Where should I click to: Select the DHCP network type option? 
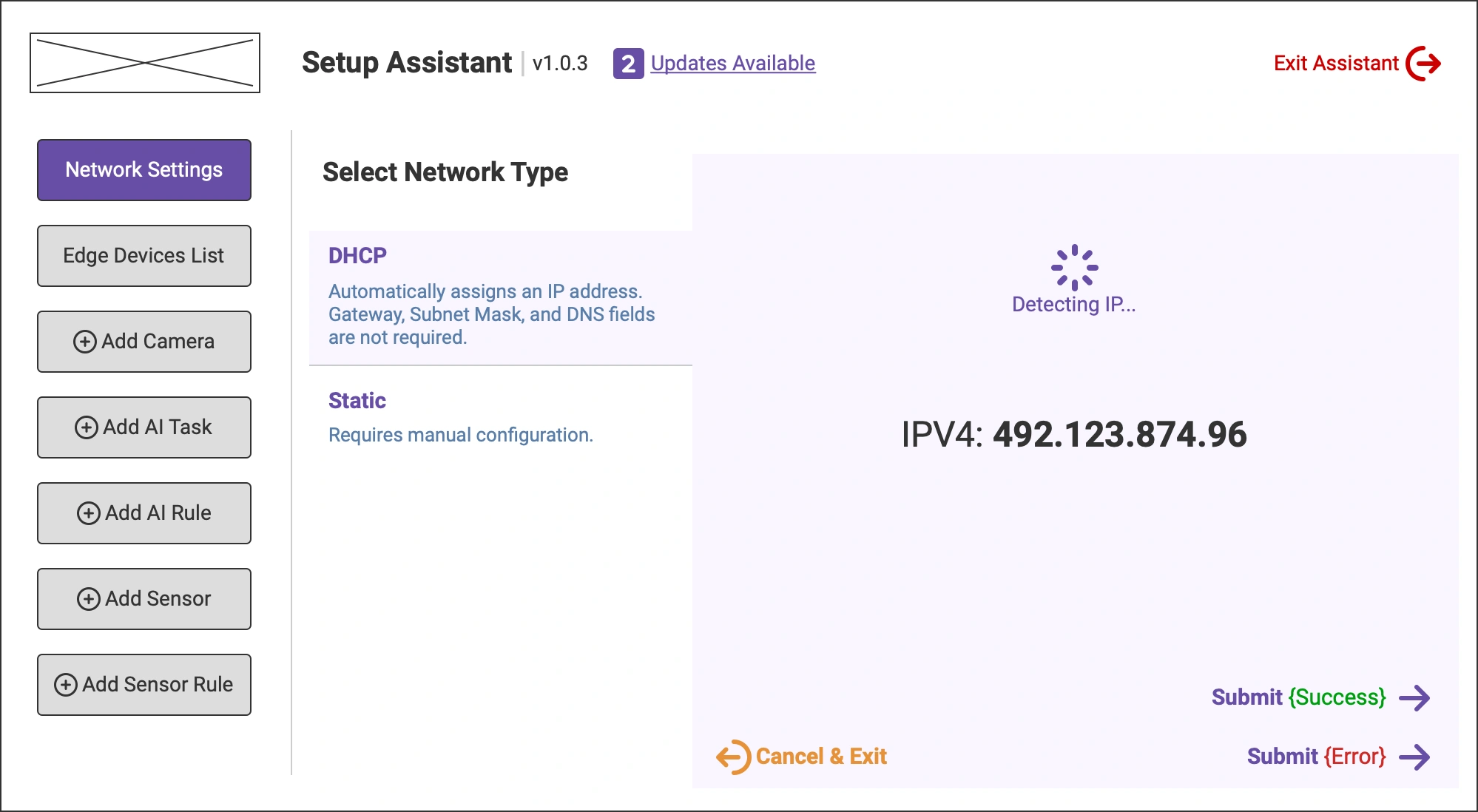[x=501, y=296]
